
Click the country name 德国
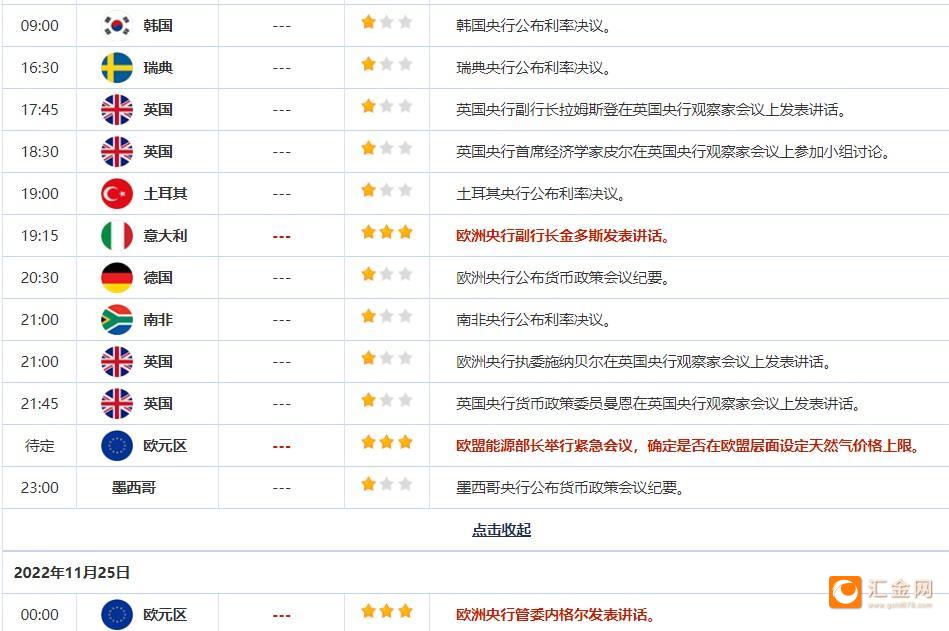[158, 278]
